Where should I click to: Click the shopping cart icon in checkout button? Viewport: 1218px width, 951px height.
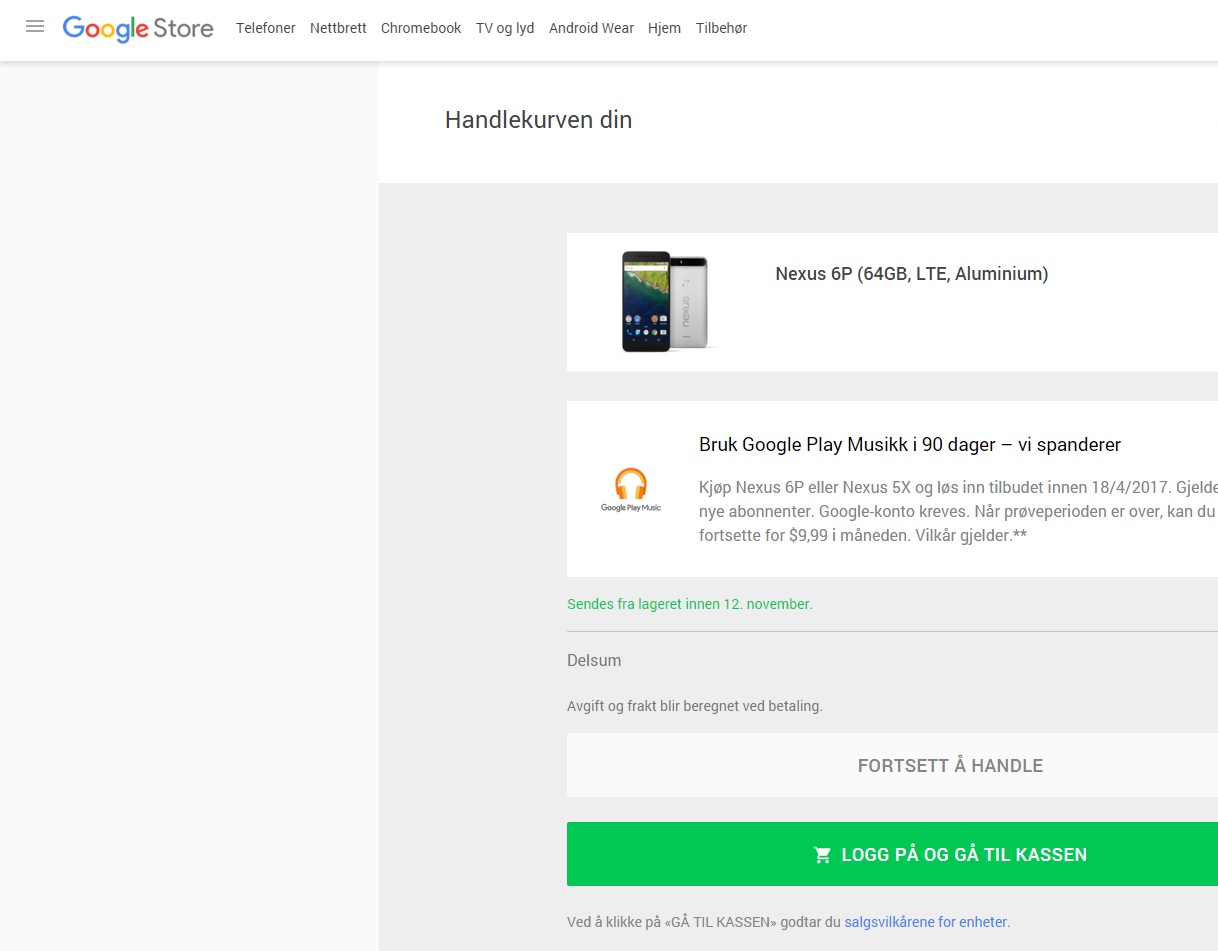pos(823,855)
